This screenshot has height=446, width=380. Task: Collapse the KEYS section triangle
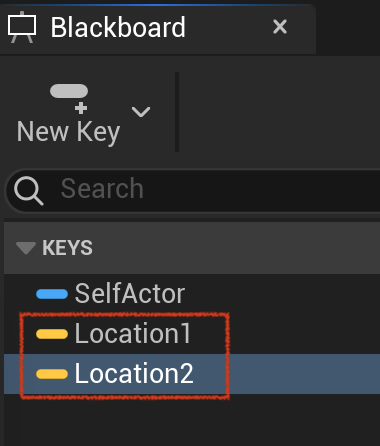point(26,248)
